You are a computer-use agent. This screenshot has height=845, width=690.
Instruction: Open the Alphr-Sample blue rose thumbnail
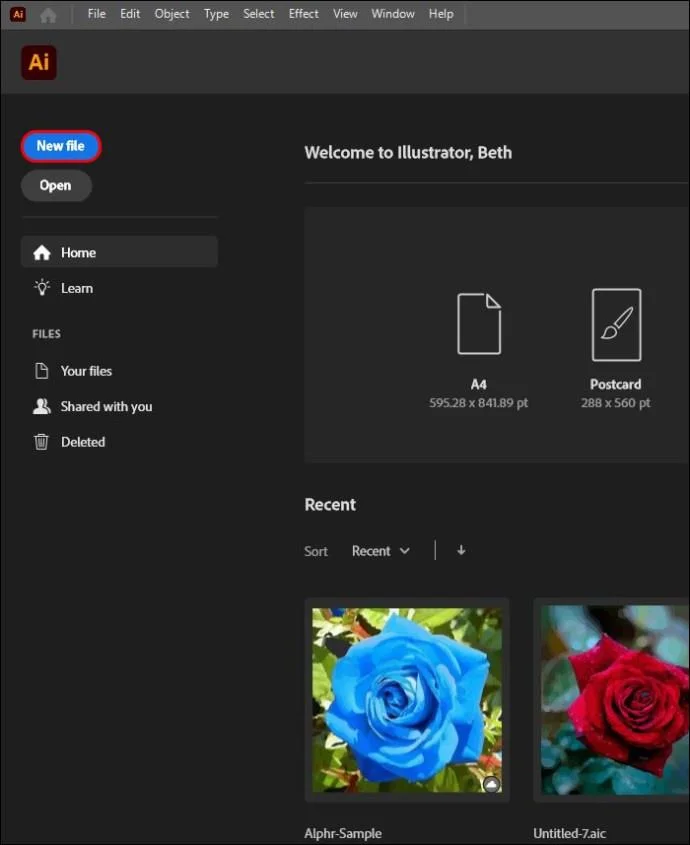click(407, 700)
